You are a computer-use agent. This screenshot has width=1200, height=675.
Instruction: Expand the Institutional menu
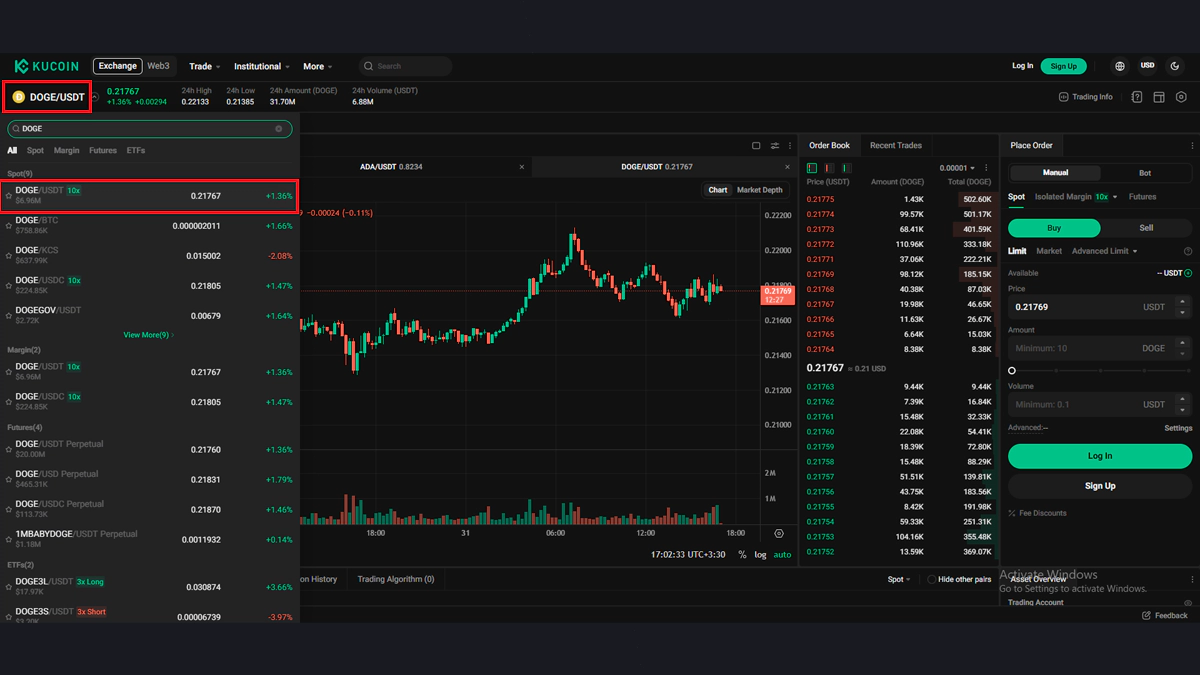coord(262,67)
